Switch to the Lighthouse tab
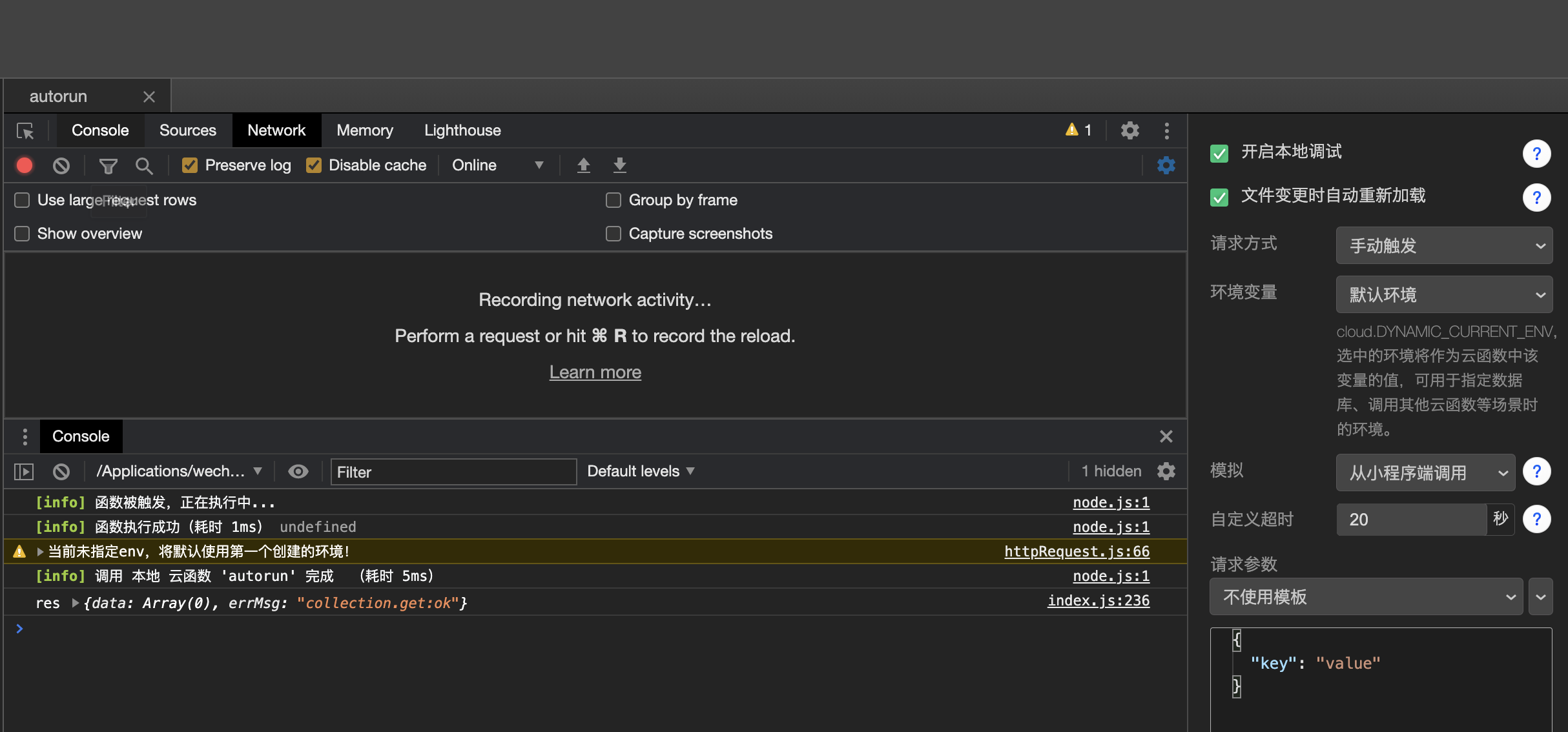The image size is (1568, 732). click(462, 130)
